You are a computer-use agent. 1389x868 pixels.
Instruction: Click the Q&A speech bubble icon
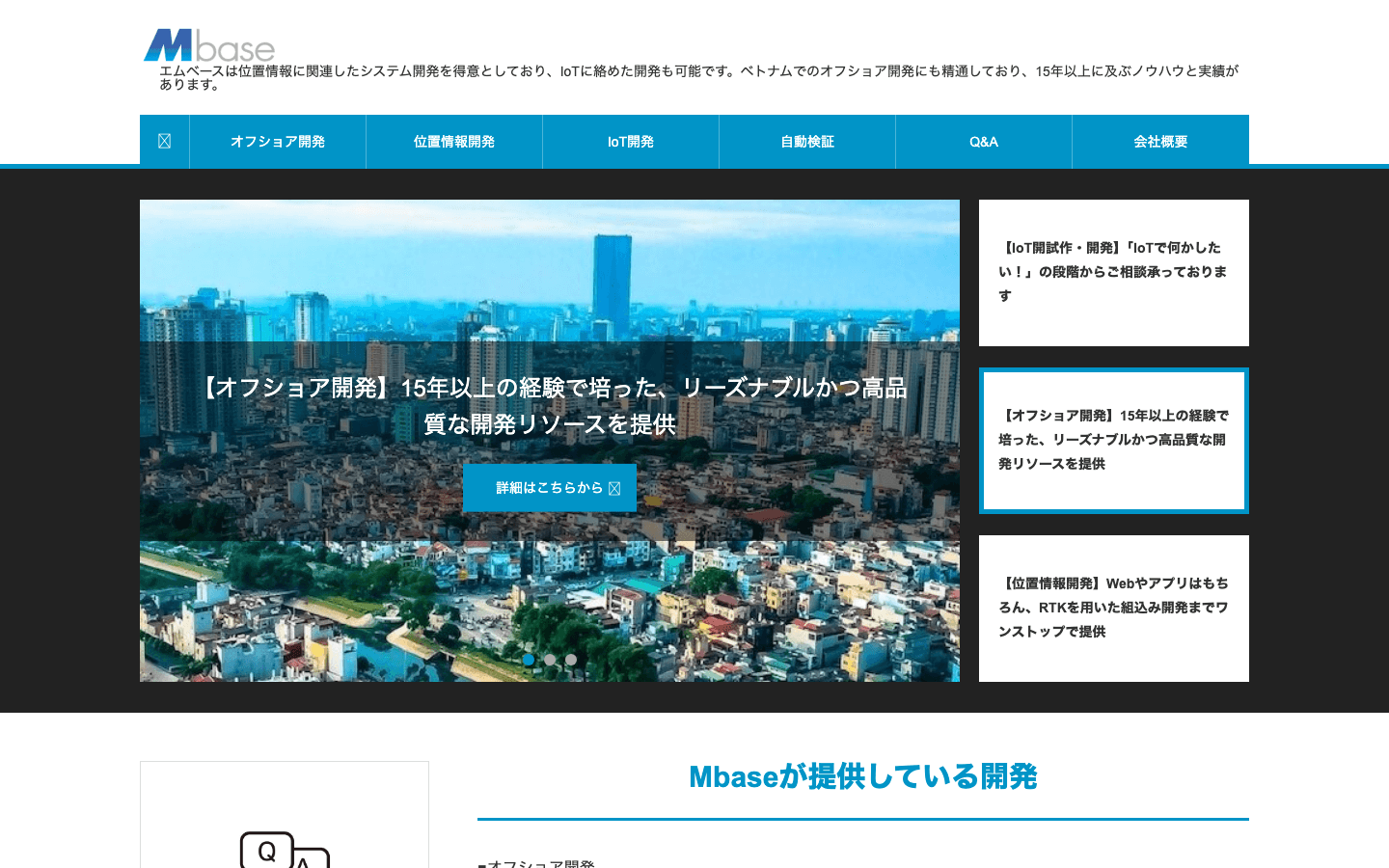coord(285,850)
